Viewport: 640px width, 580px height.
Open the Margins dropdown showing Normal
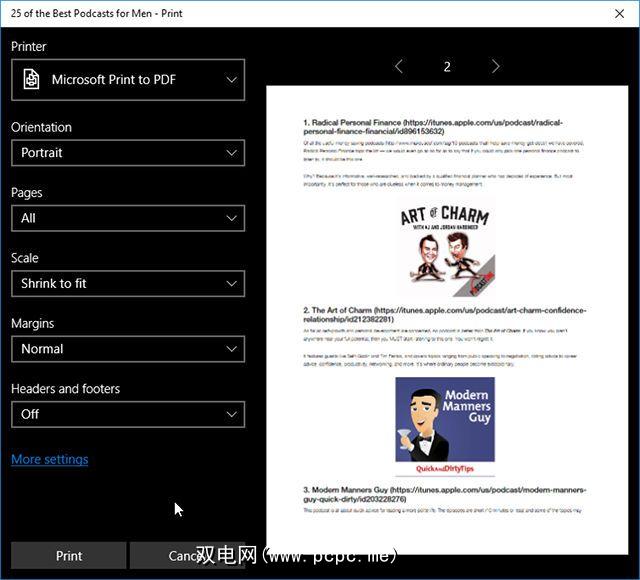[128, 349]
